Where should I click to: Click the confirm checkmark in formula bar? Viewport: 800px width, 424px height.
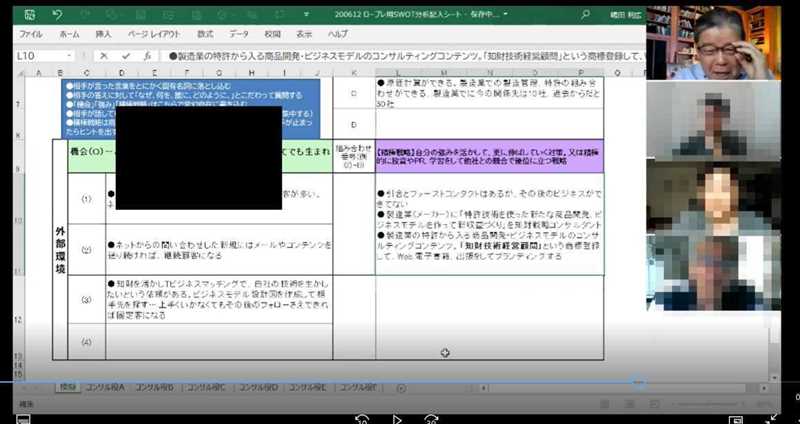coord(126,56)
